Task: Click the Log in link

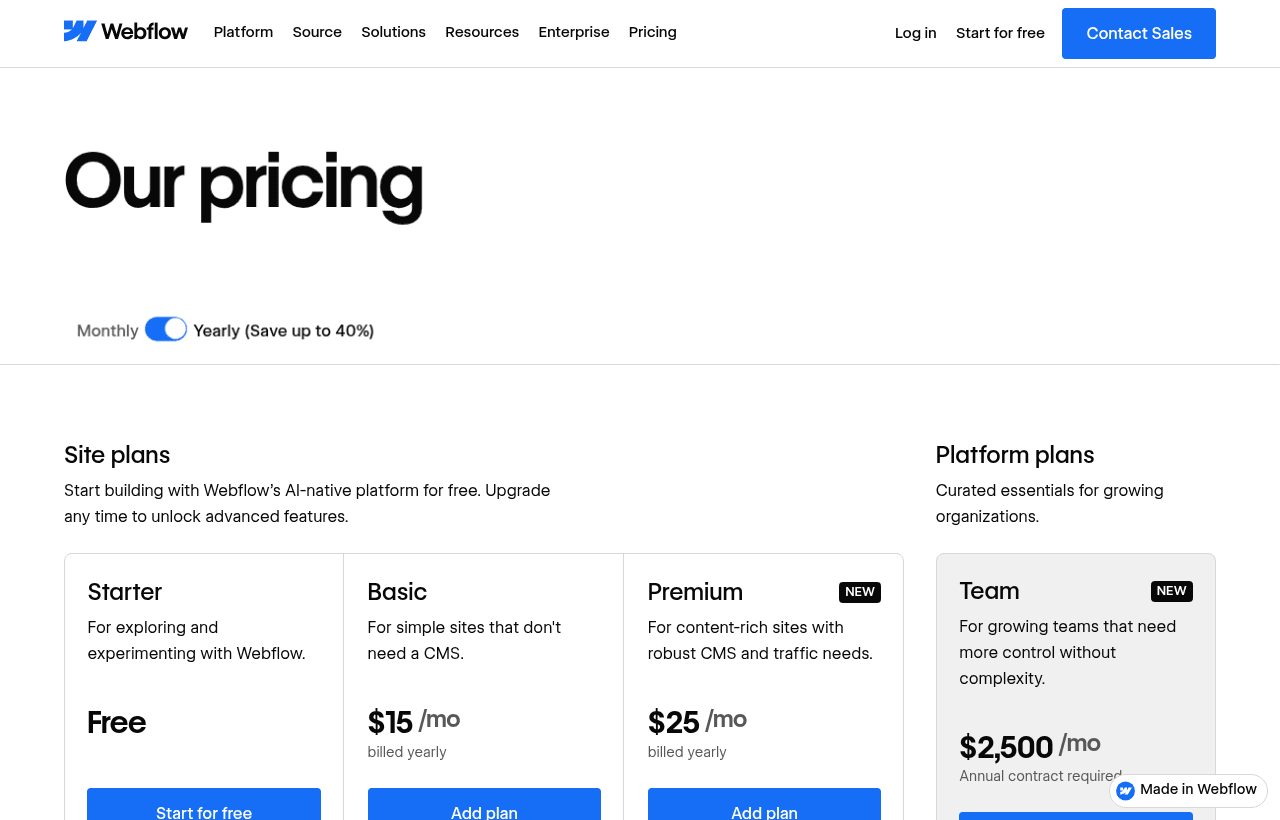Action: [x=916, y=33]
